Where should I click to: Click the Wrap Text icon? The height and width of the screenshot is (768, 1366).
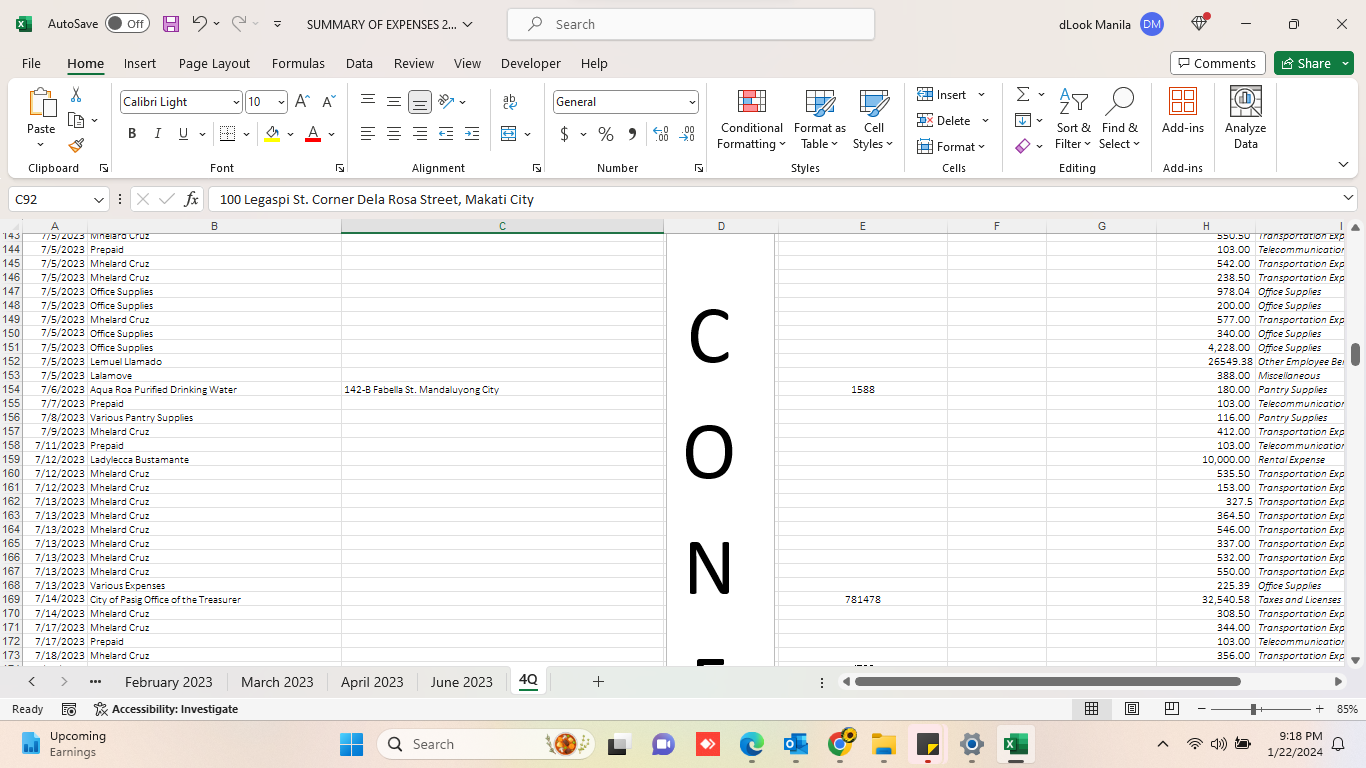[510, 101]
